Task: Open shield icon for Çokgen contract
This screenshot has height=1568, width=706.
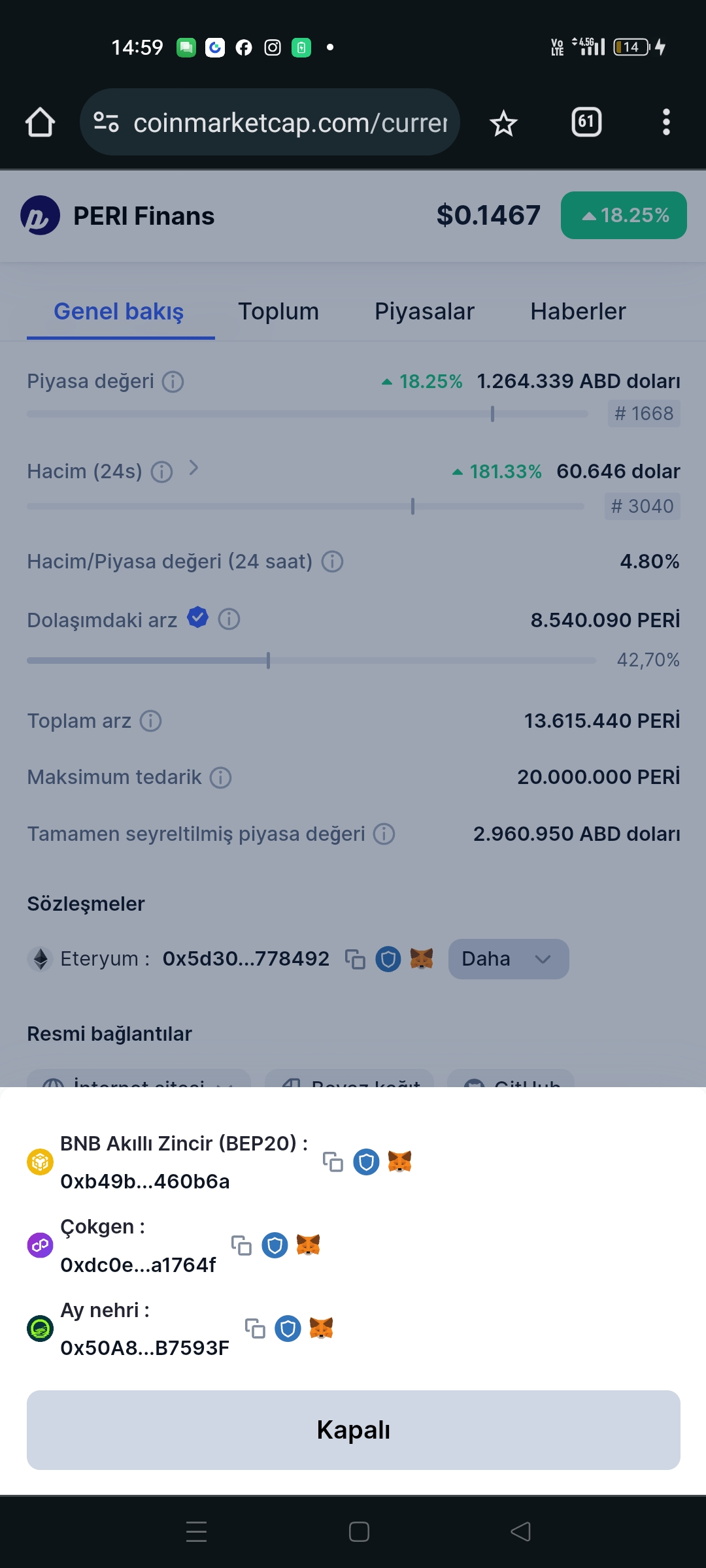Action: 275,1245
